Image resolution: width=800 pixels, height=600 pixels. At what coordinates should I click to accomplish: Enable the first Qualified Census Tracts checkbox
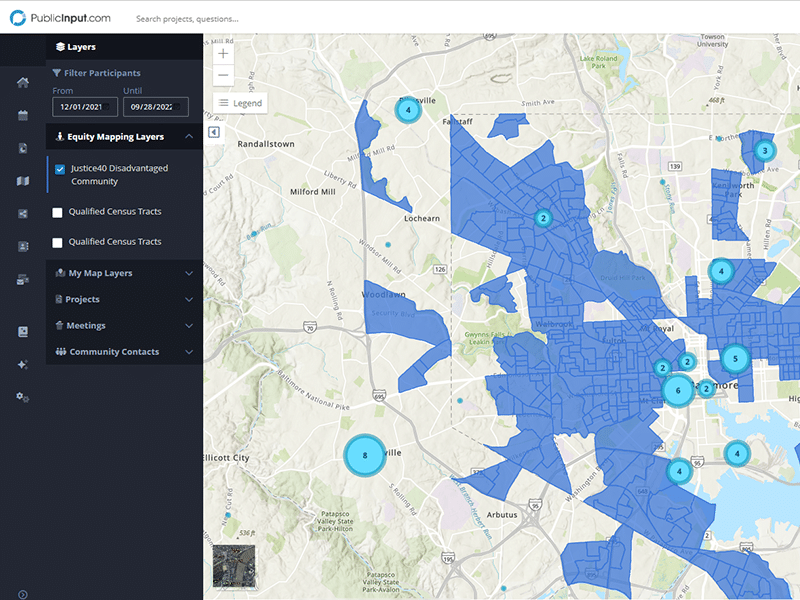58,212
